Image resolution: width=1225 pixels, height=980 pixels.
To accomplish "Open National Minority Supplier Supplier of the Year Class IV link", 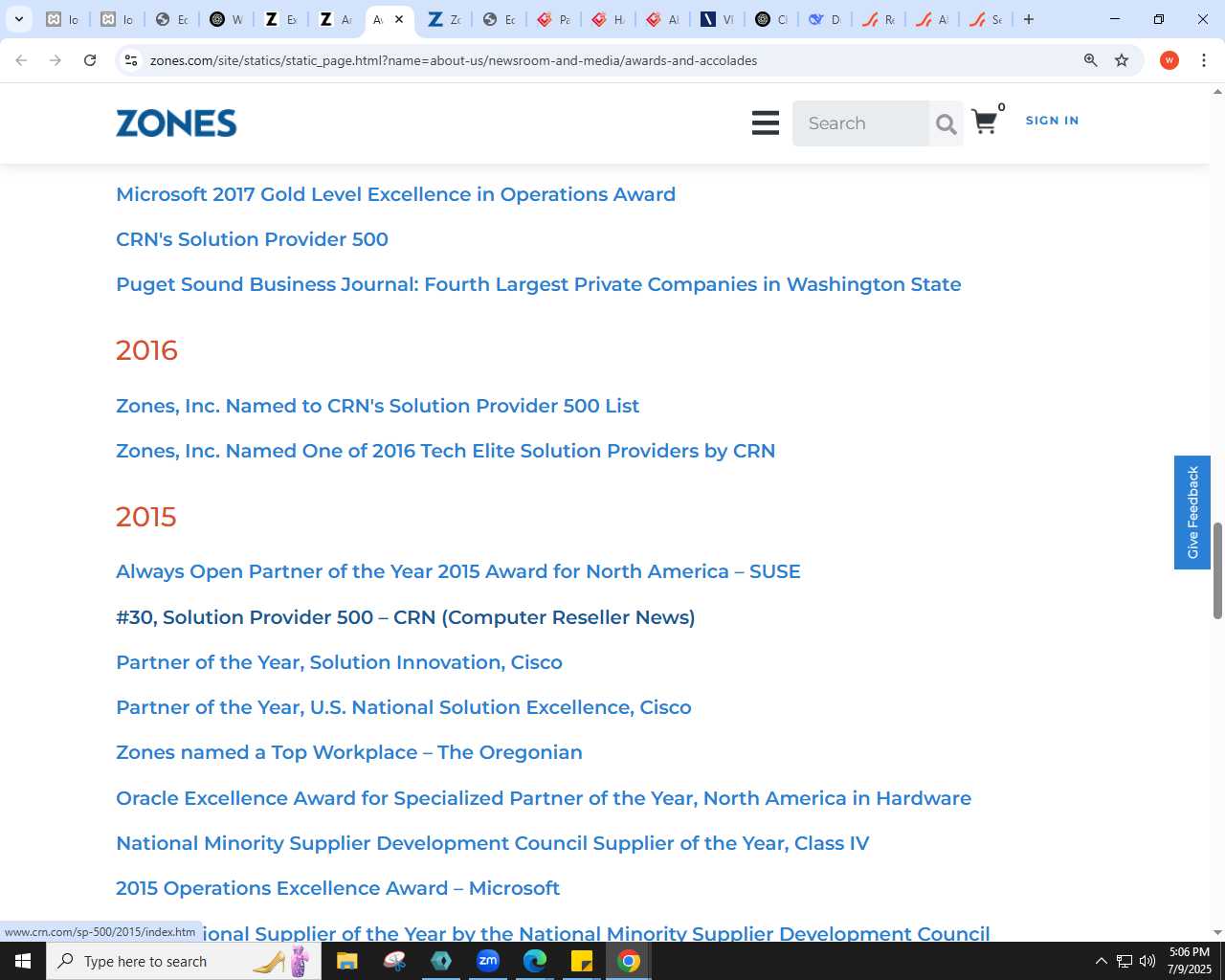I will [492, 843].
